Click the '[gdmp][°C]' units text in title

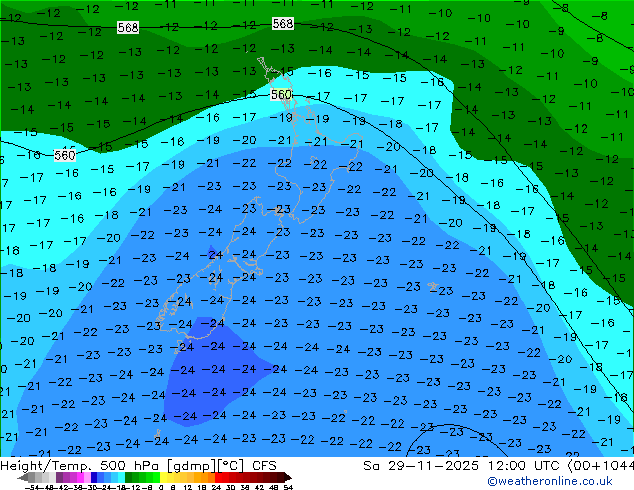(206, 466)
